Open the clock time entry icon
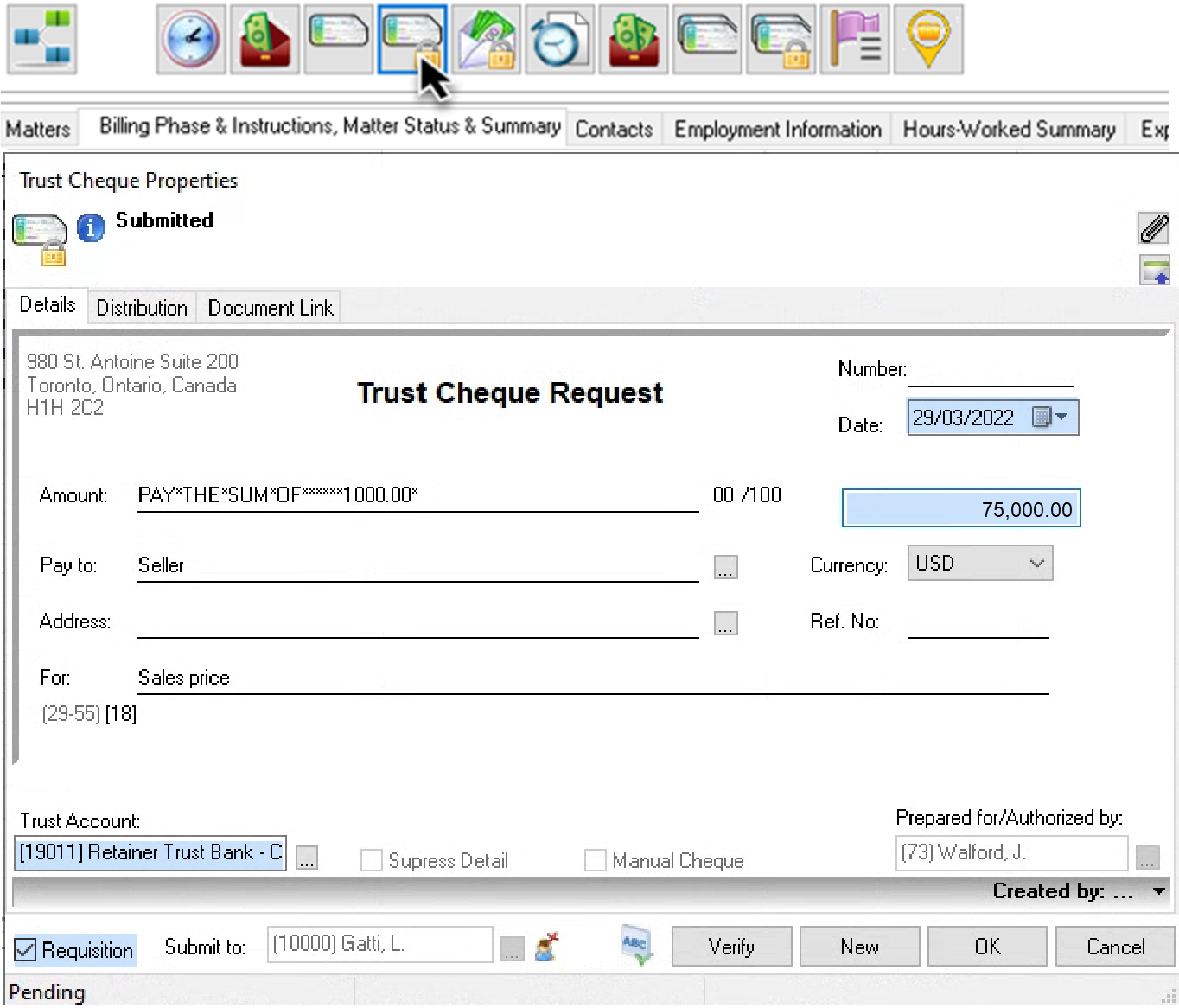The image size is (1179, 1008). 191,39
